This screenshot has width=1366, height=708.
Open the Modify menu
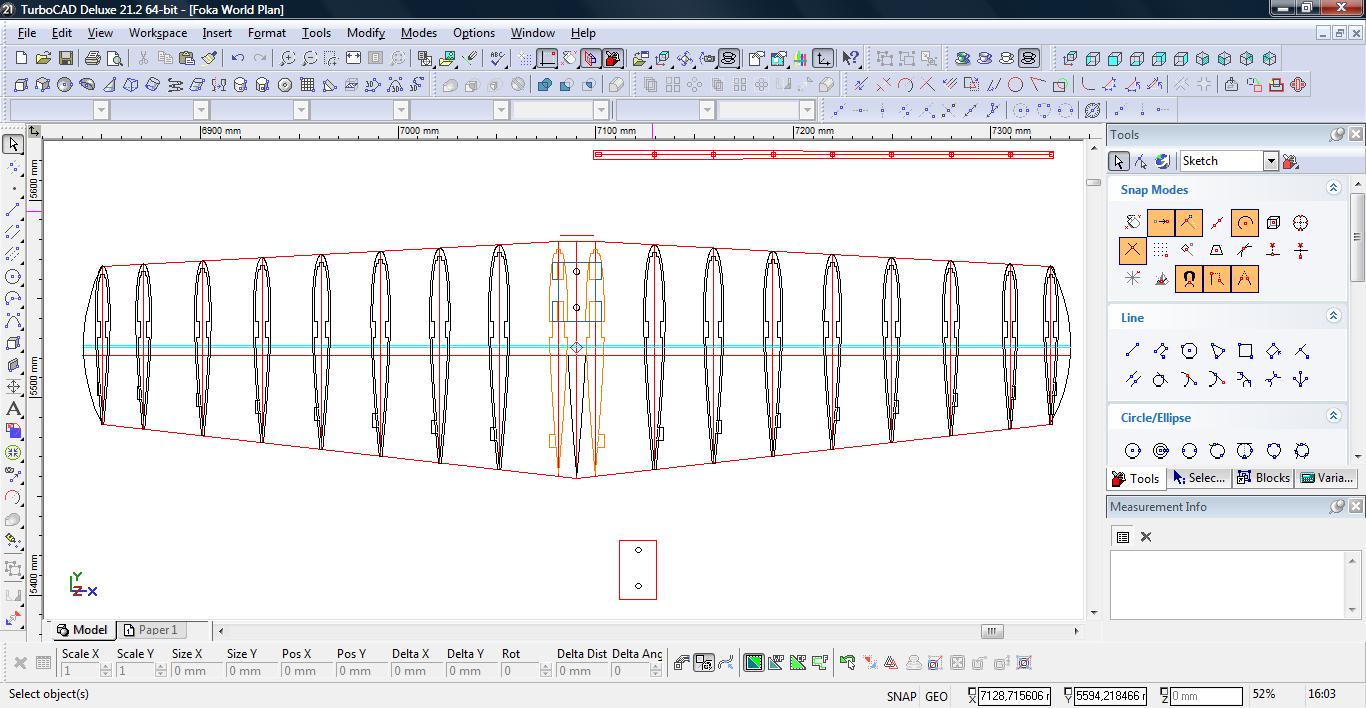pyautogui.click(x=365, y=32)
